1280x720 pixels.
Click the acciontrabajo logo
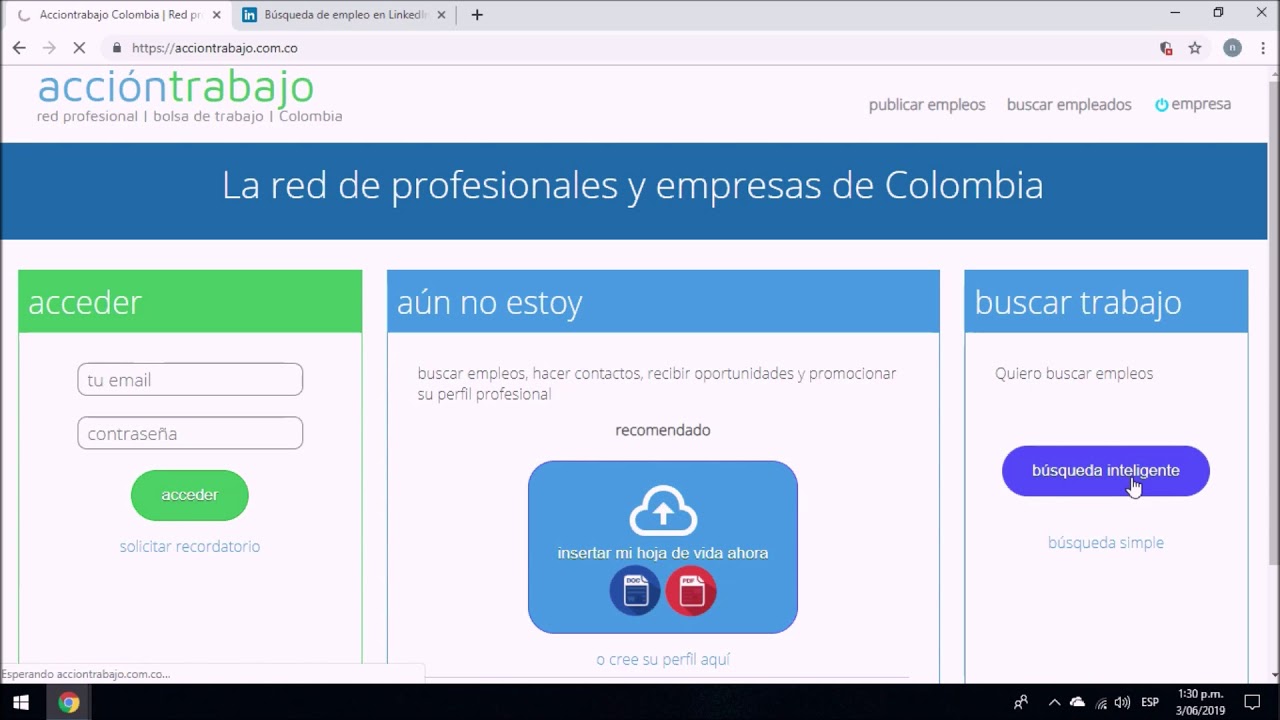coord(176,88)
